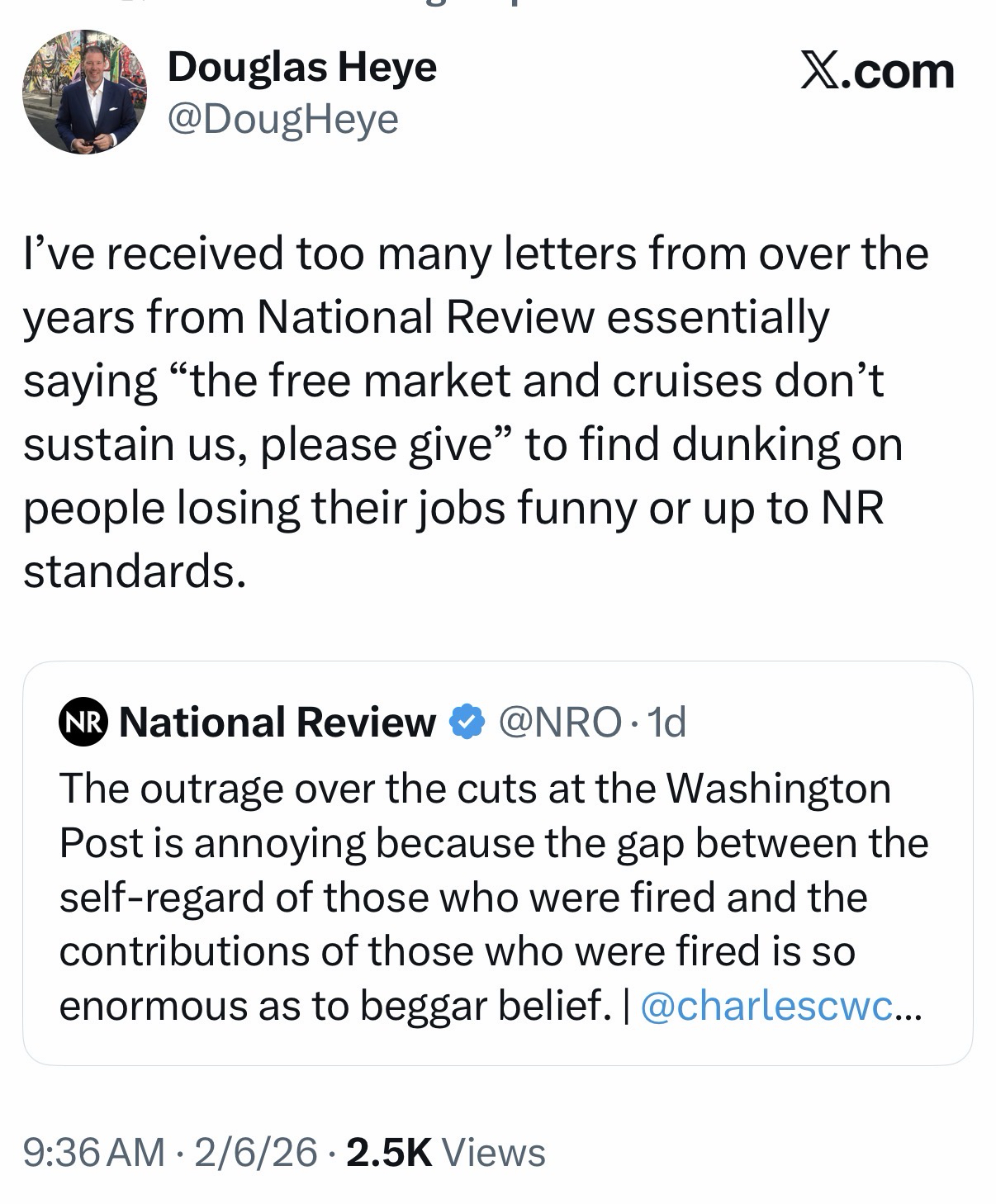Click the X logo in X.com
The height and width of the screenshot is (1204, 996).
pos(820,71)
